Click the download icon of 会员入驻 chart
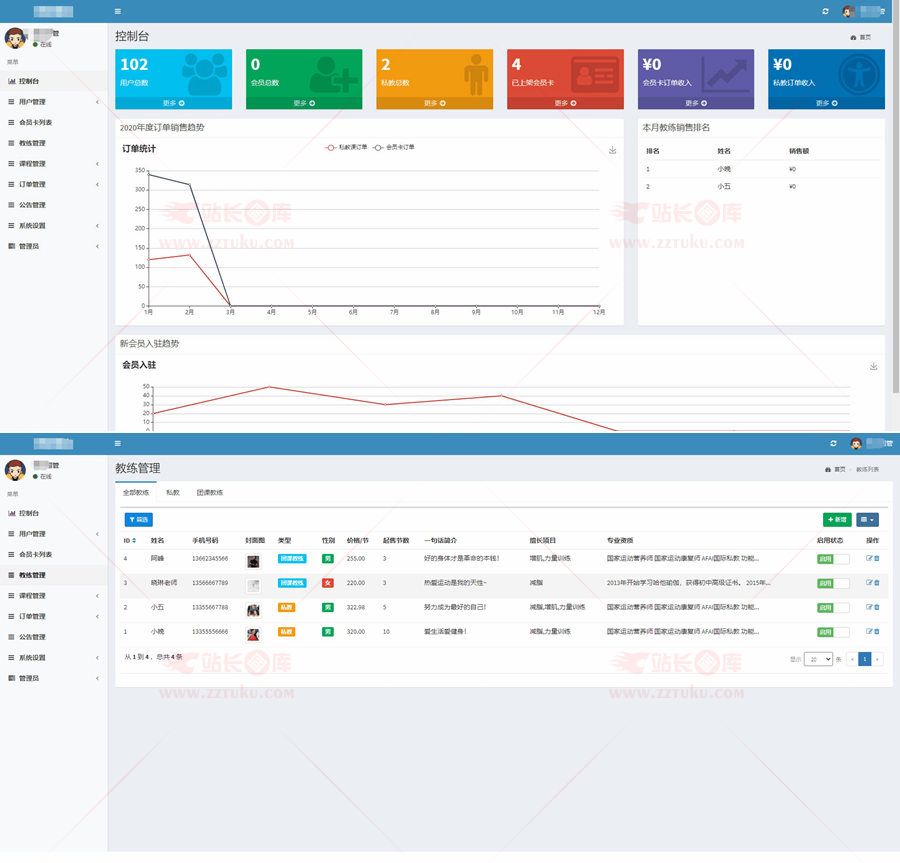Image resolution: width=900 pixels, height=863 pixels. point(873,367)
